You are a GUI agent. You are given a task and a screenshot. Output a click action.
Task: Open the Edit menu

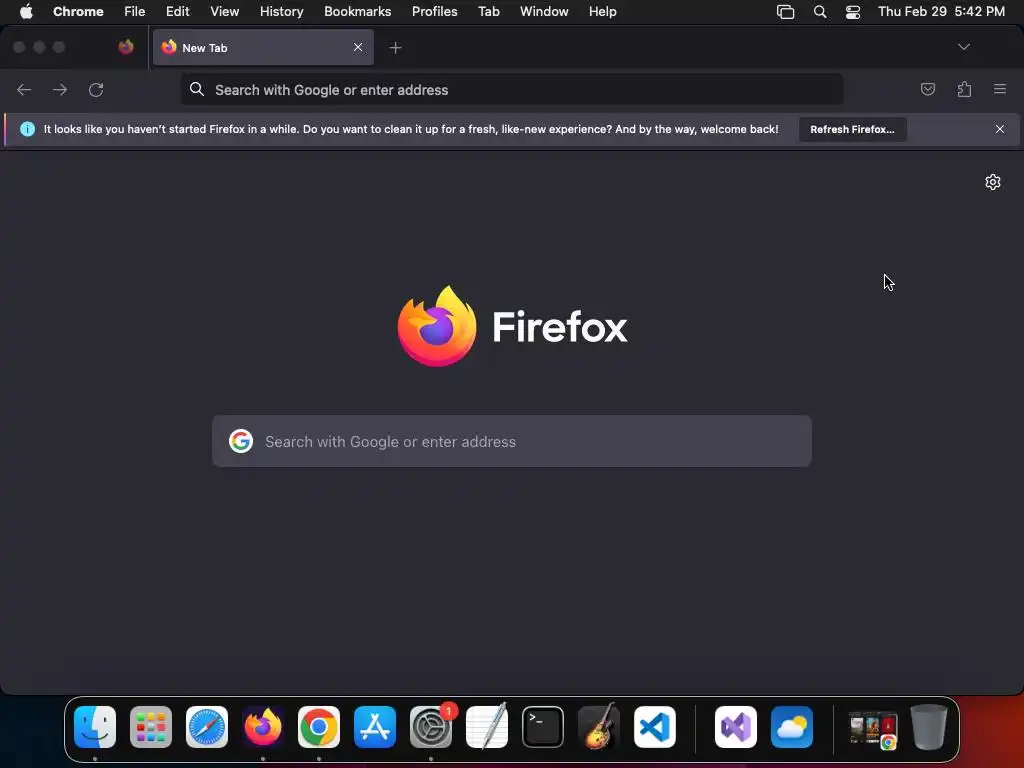pyautogui.click(x=178, y=12)
